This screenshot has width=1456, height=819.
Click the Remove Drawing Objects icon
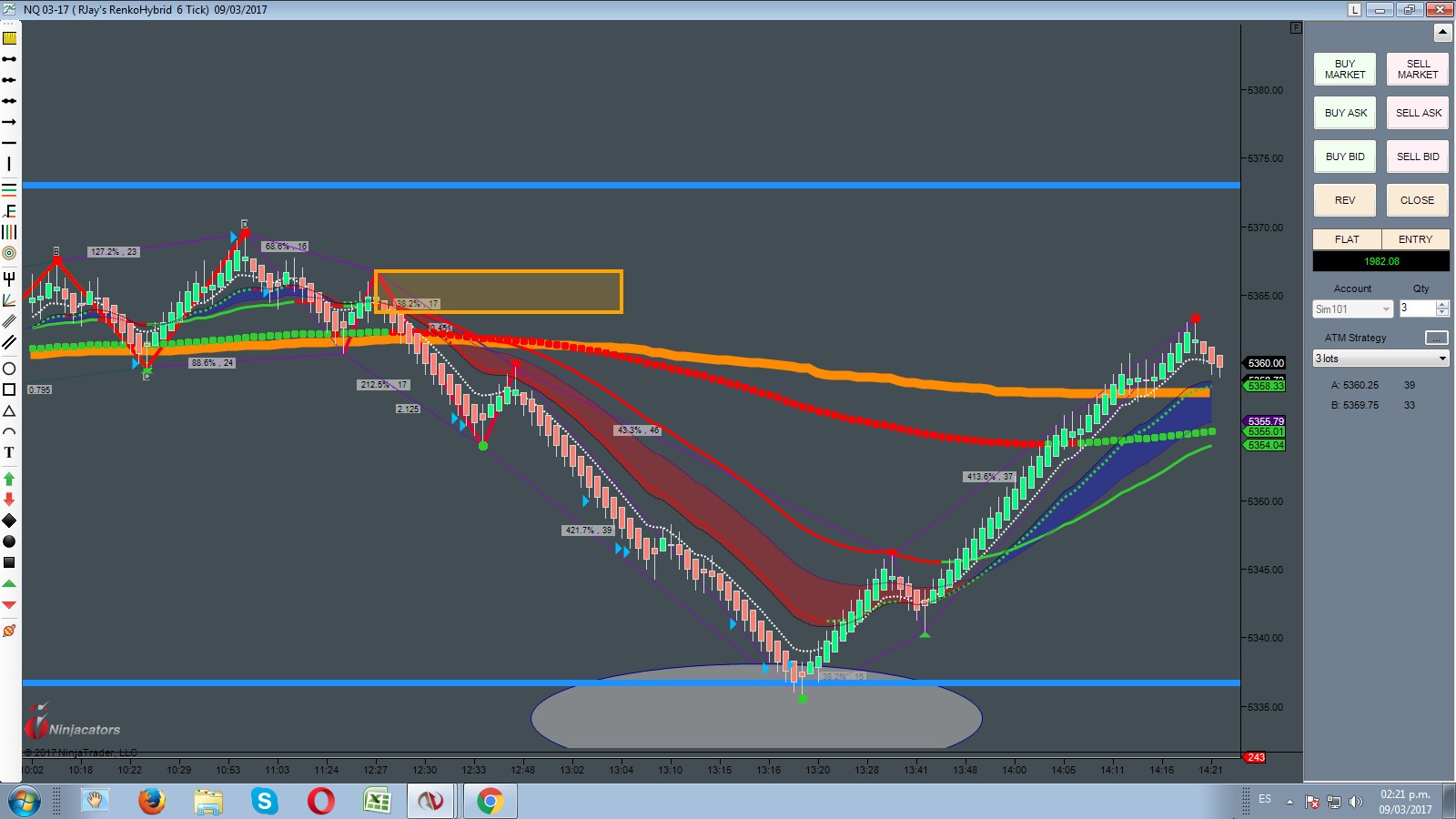coord(9,630)
